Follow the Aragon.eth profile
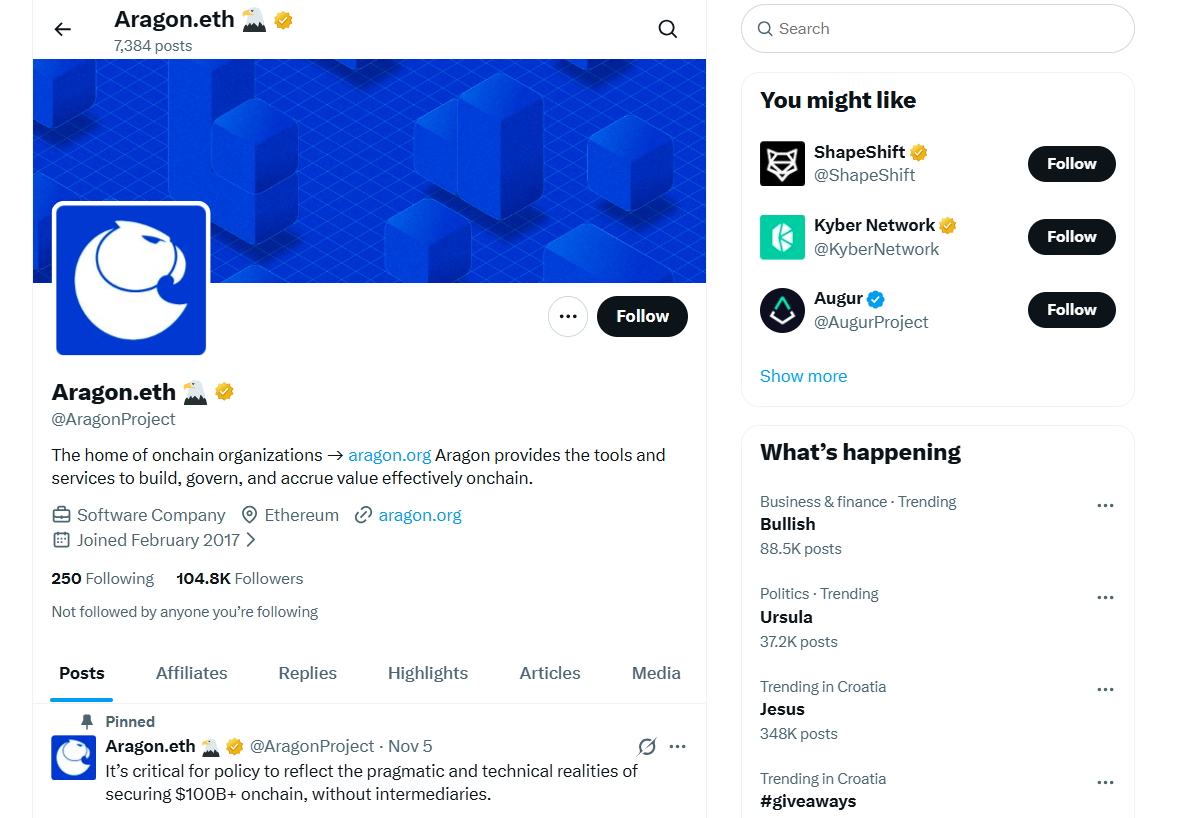 [x=643, y=316]
